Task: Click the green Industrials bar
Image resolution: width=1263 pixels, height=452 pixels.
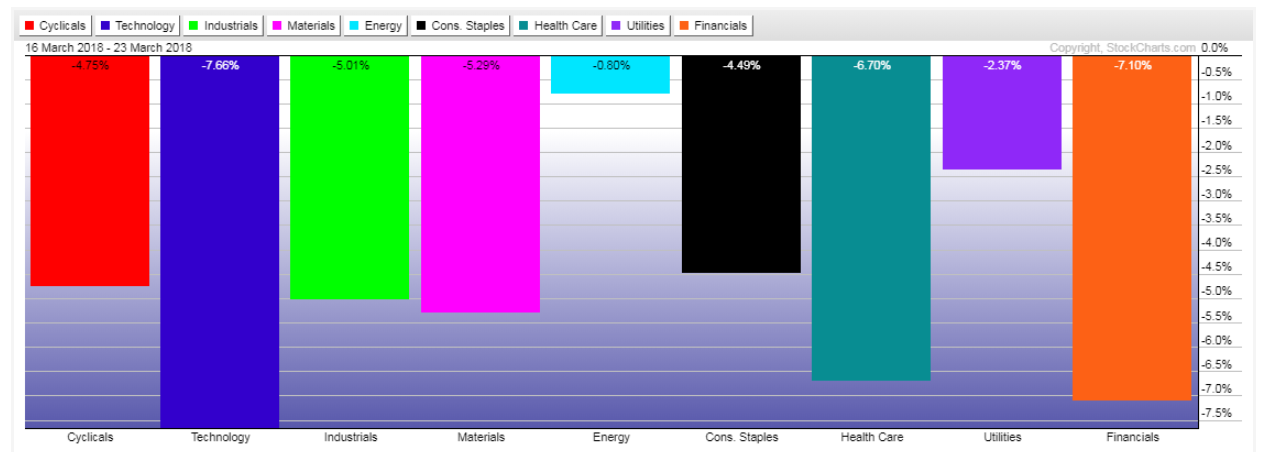Action: [x=350, y=177]
